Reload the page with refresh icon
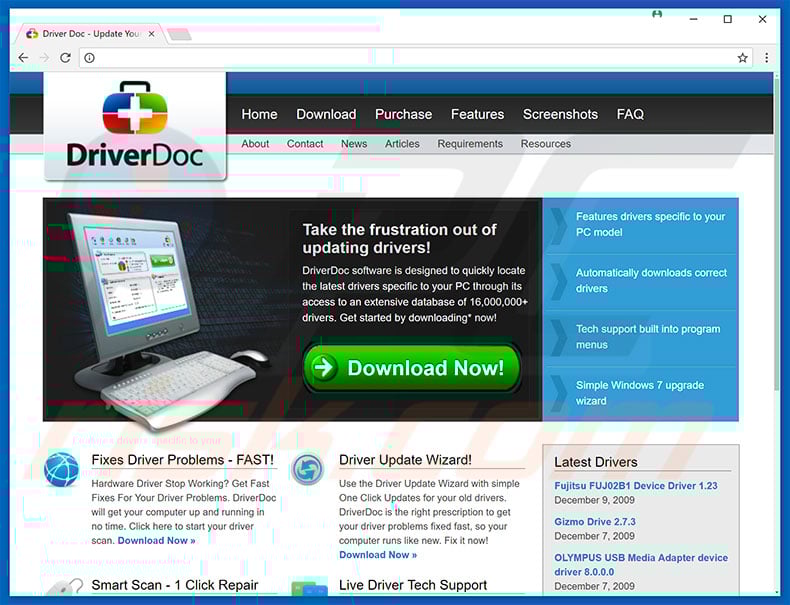 [65, 58]
